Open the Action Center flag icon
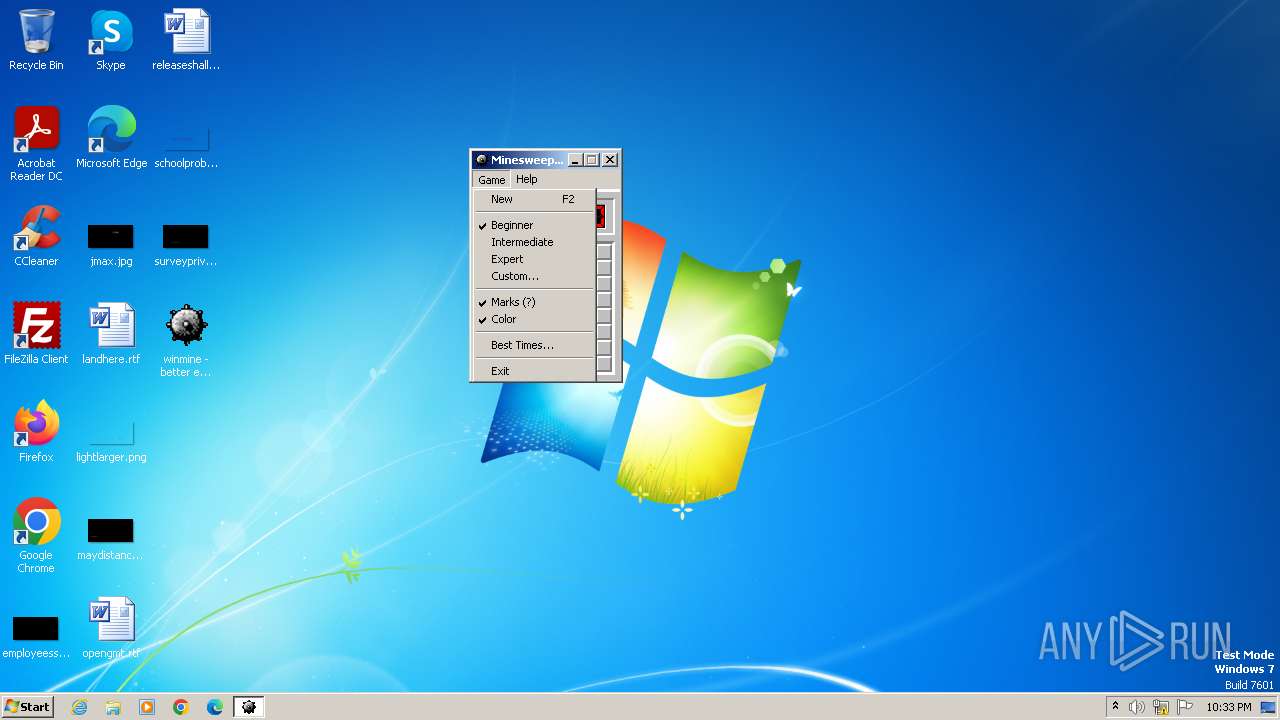1280x720 pixels. (1185, 707)
